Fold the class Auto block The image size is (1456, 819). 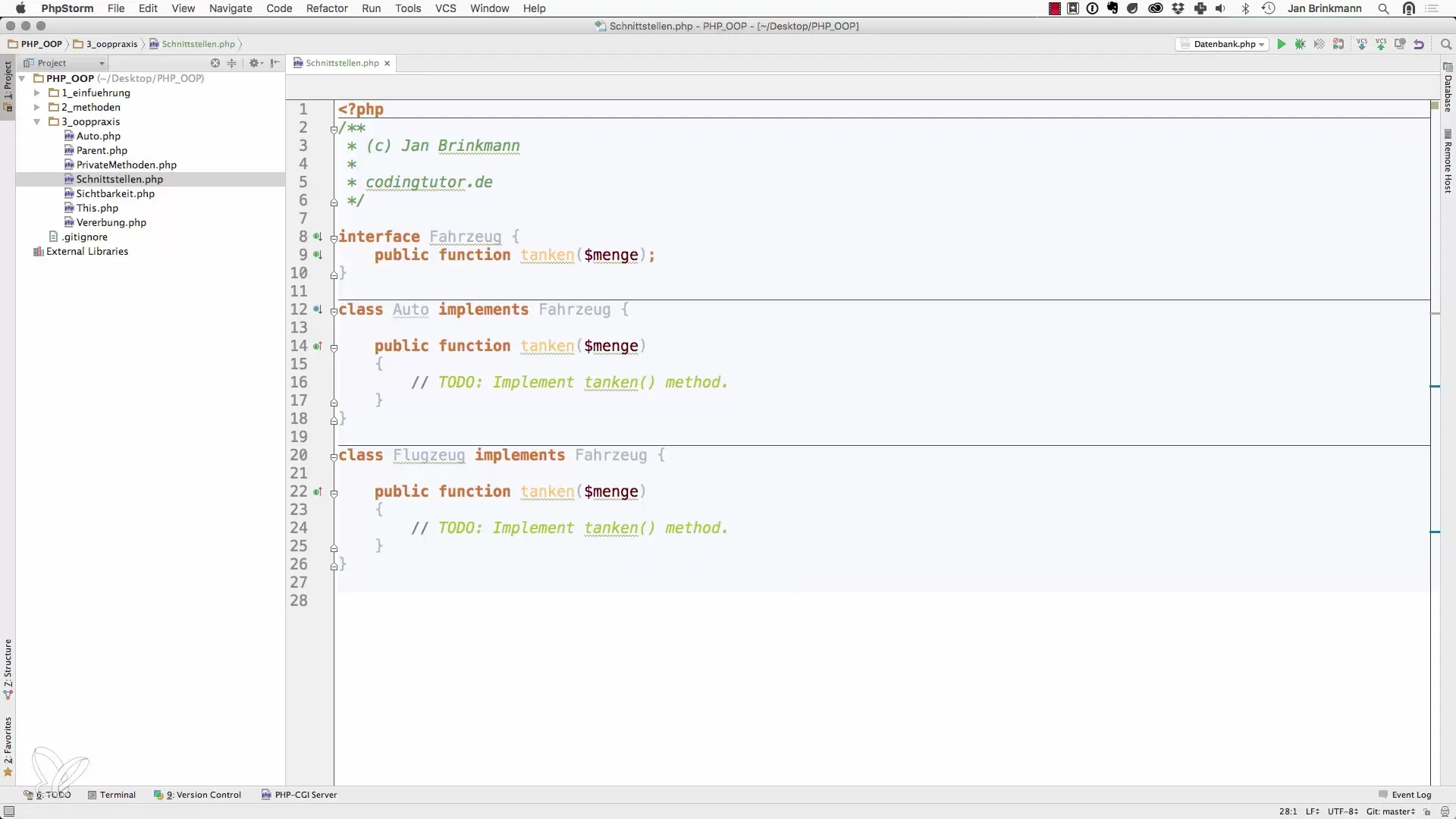(334, 311)
